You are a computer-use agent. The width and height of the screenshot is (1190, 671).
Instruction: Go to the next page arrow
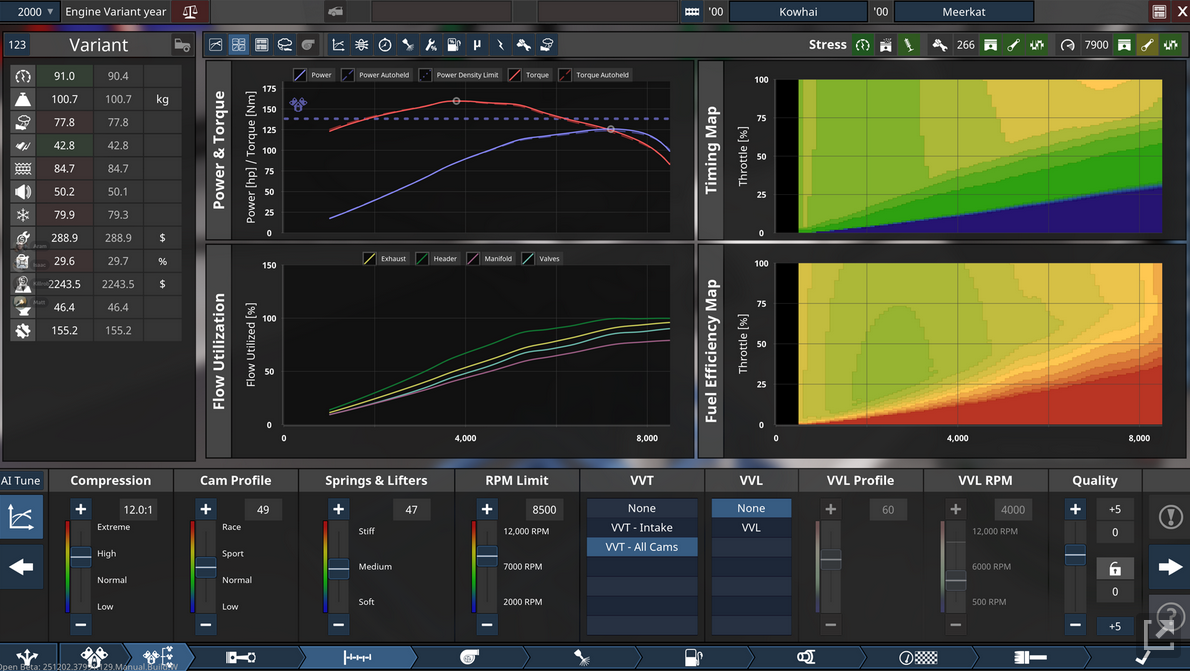tap(1170, 567)
